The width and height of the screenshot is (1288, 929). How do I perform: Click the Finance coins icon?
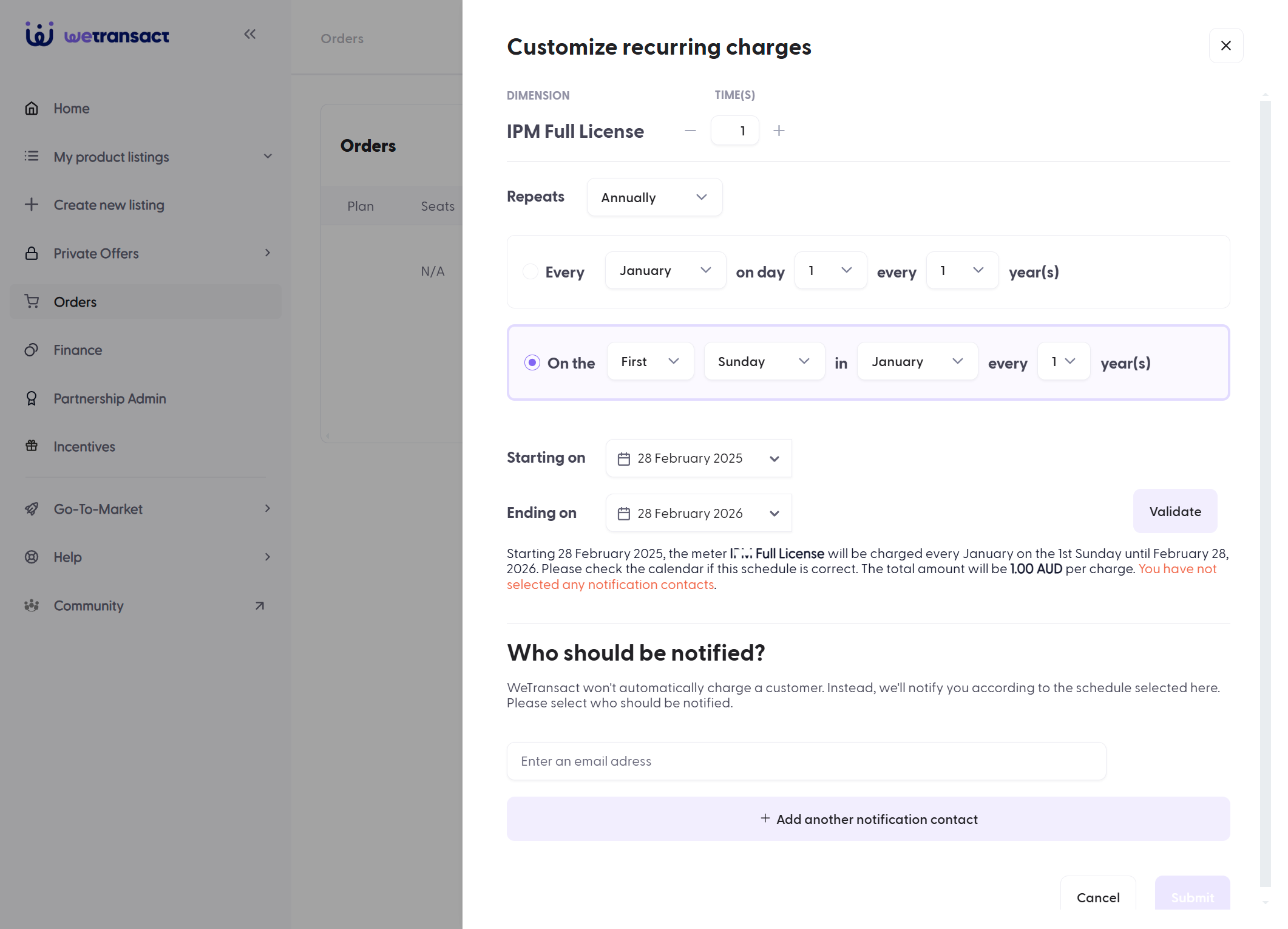tap(32, 350)
